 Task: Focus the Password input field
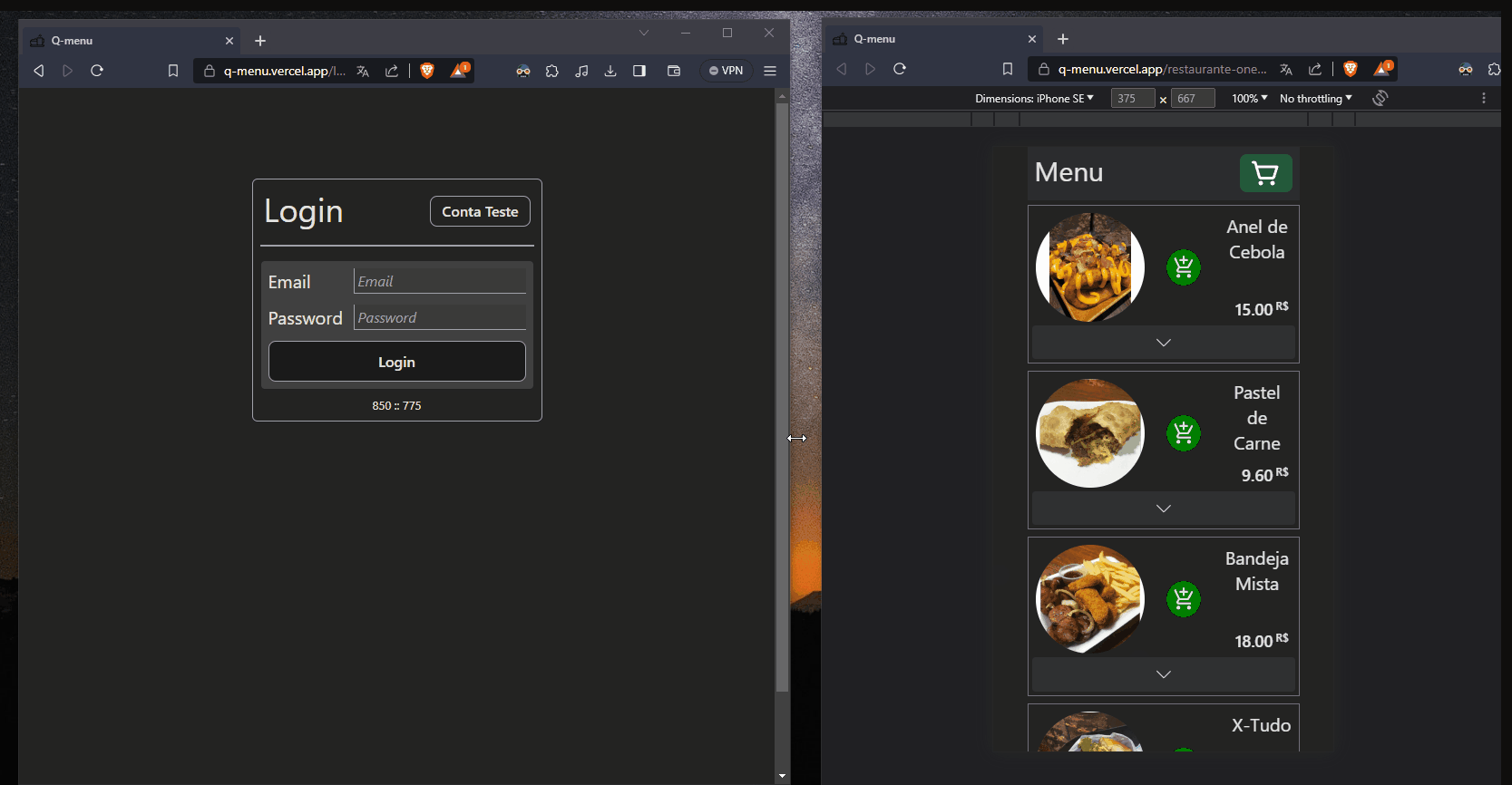tap(440, 317)
